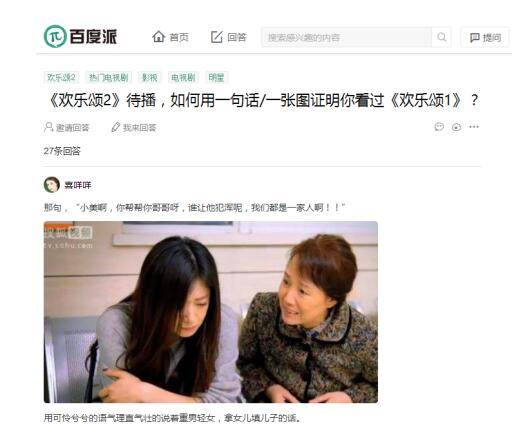This screenshot has height=442, width=526.
Task: Click the 《欢乐颂2》 question title
Action: (x=263, y=100)
